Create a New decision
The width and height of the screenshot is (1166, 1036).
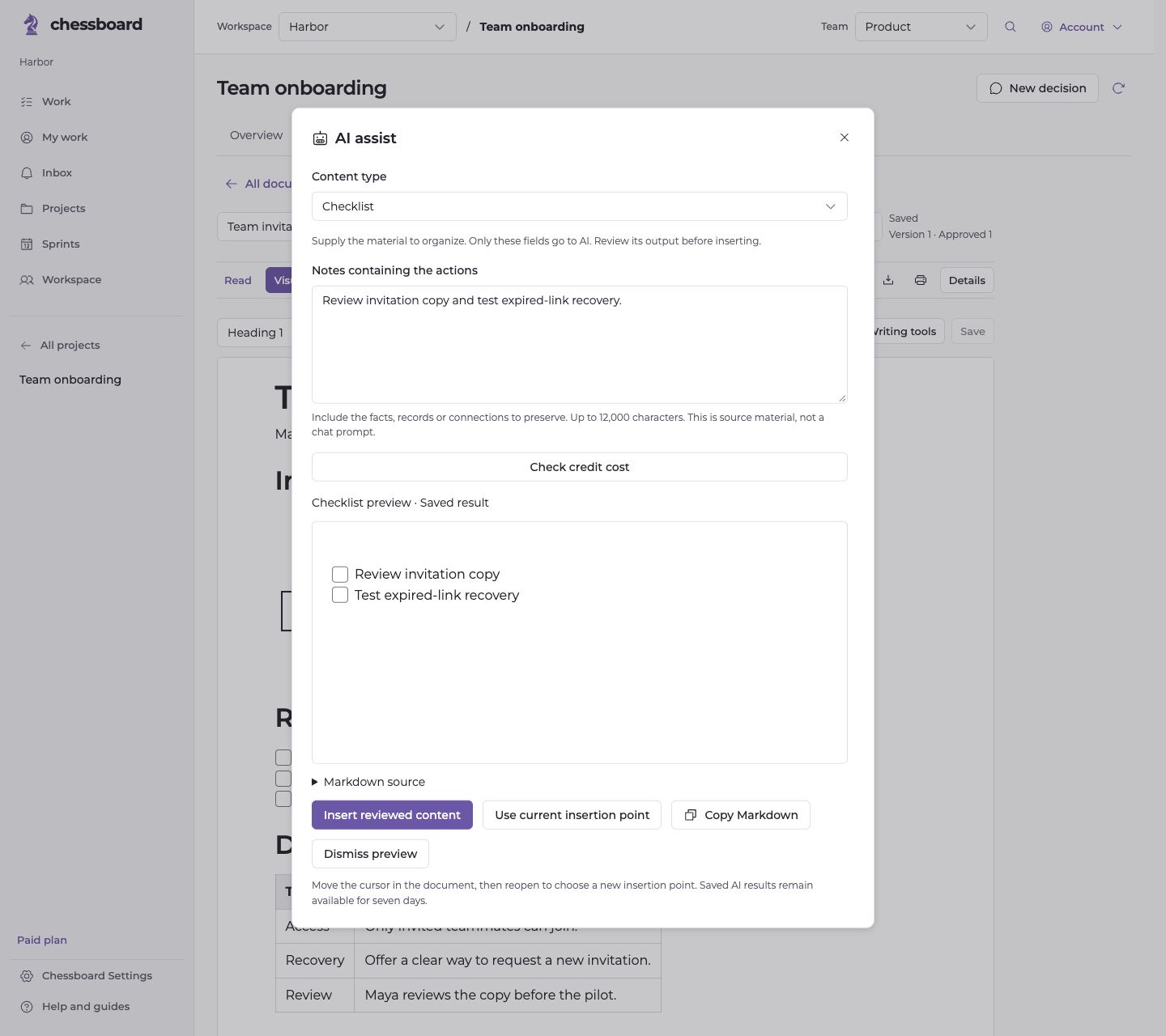click(1037, 88)
